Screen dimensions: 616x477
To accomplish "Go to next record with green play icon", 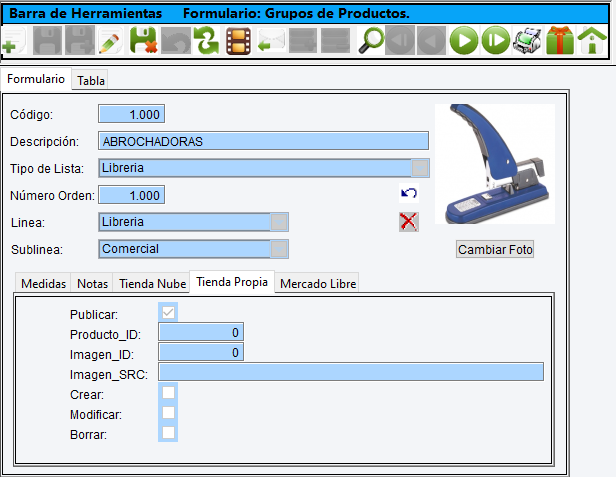I will click(x=464, y=40).
